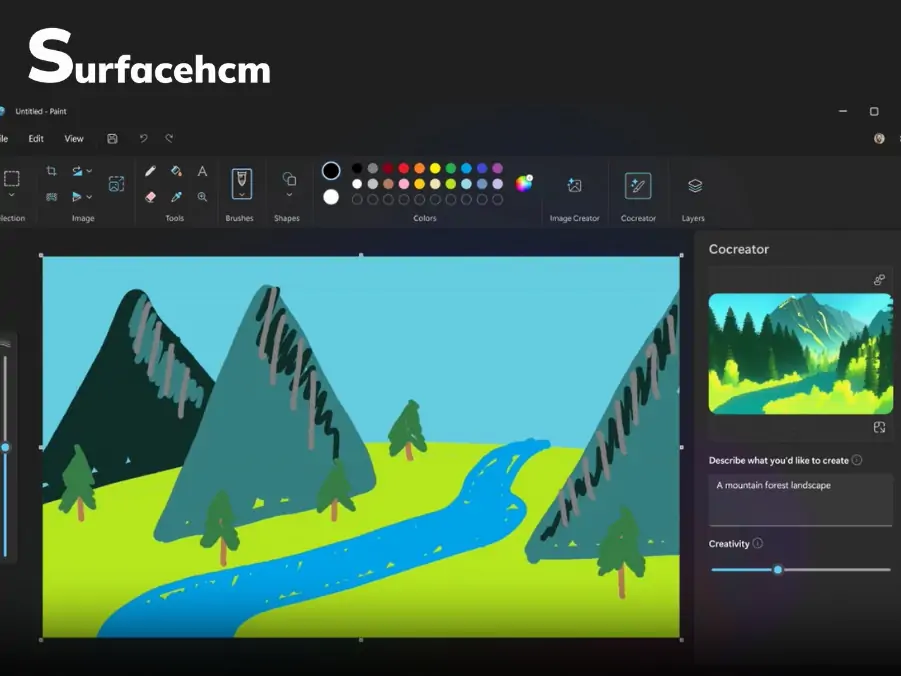Toggle the Cocreator panel button
Image resolution: width=901 pixels, height=676 pixels.
point(638,186)
